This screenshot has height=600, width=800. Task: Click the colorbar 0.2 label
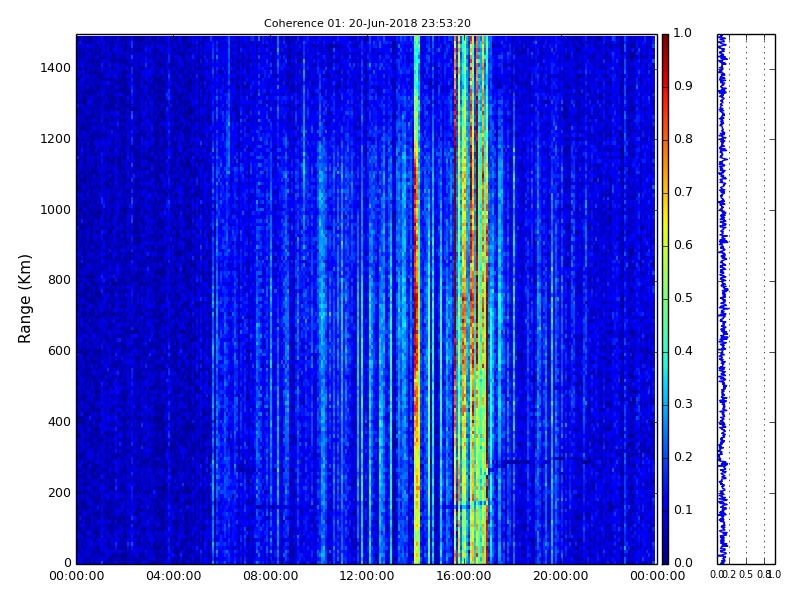click(x=683, y=457)
